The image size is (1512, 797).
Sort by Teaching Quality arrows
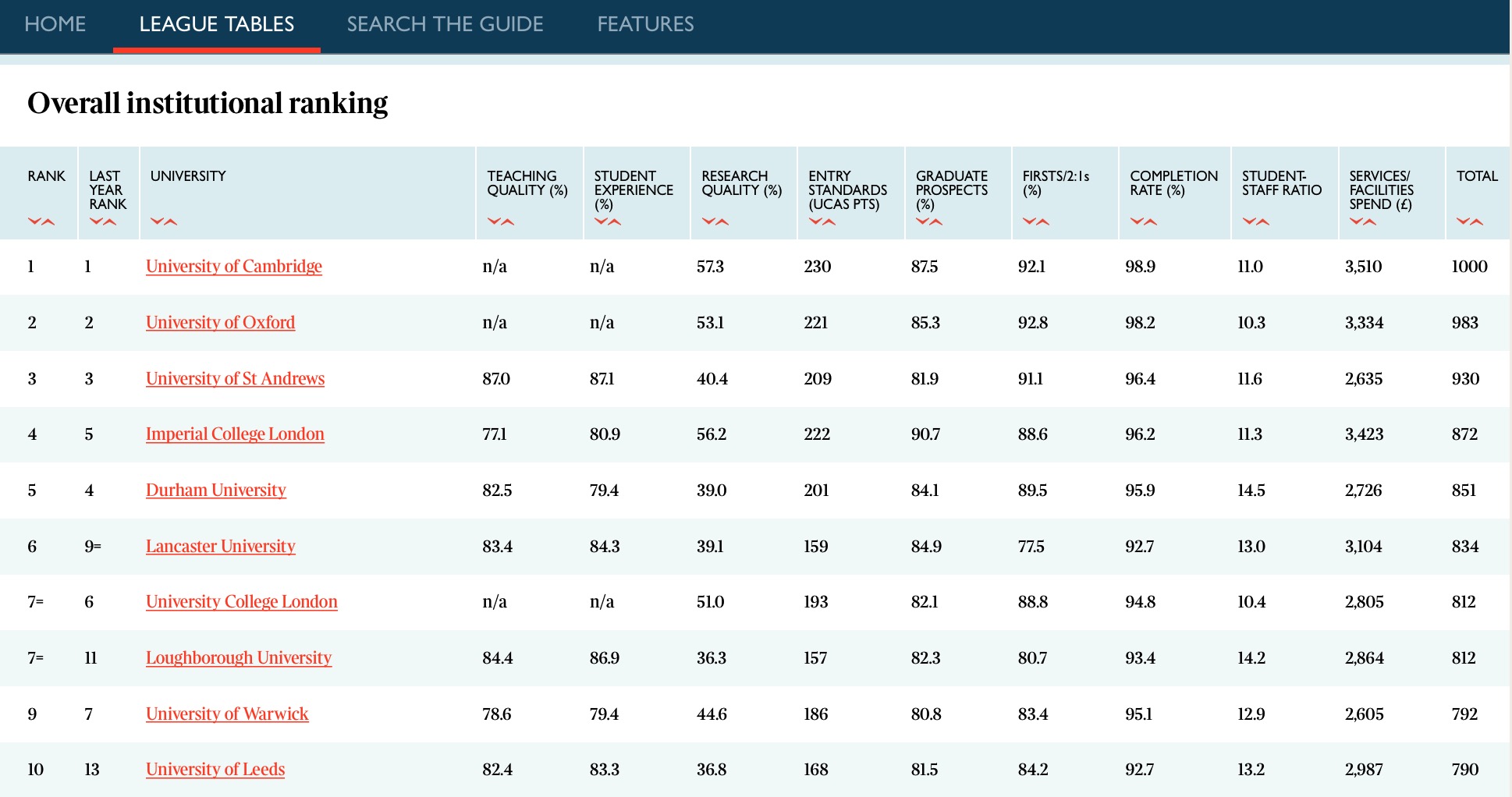coord(501,221)
